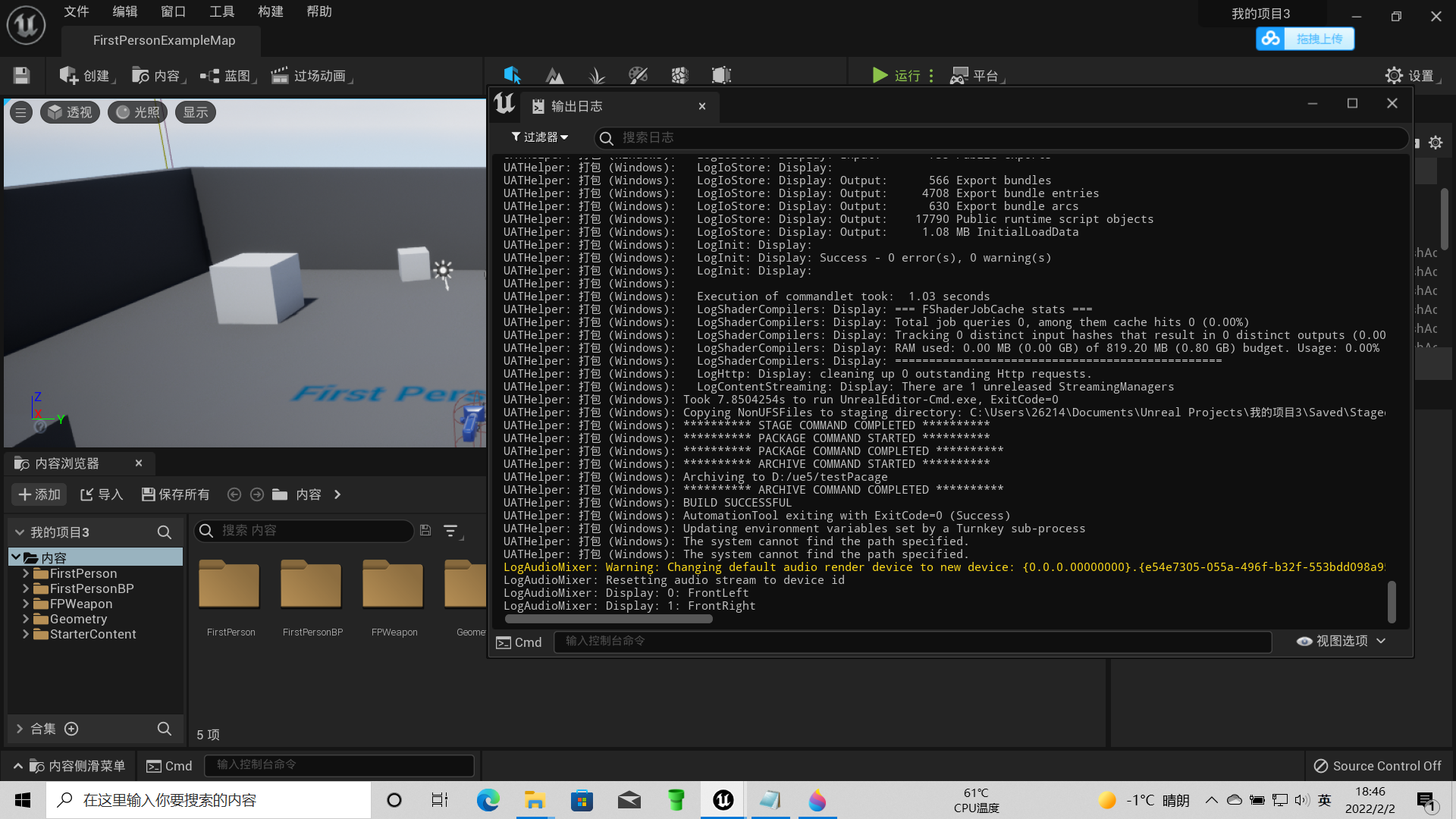
Task: Open the Edit (编辑) menu
Action: point(125,11)
